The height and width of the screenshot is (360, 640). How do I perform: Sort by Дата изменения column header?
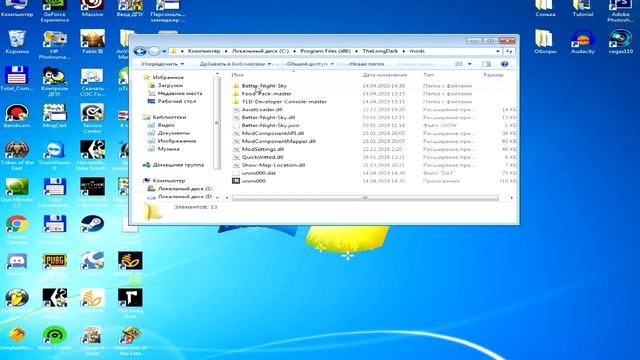point(384,75)
